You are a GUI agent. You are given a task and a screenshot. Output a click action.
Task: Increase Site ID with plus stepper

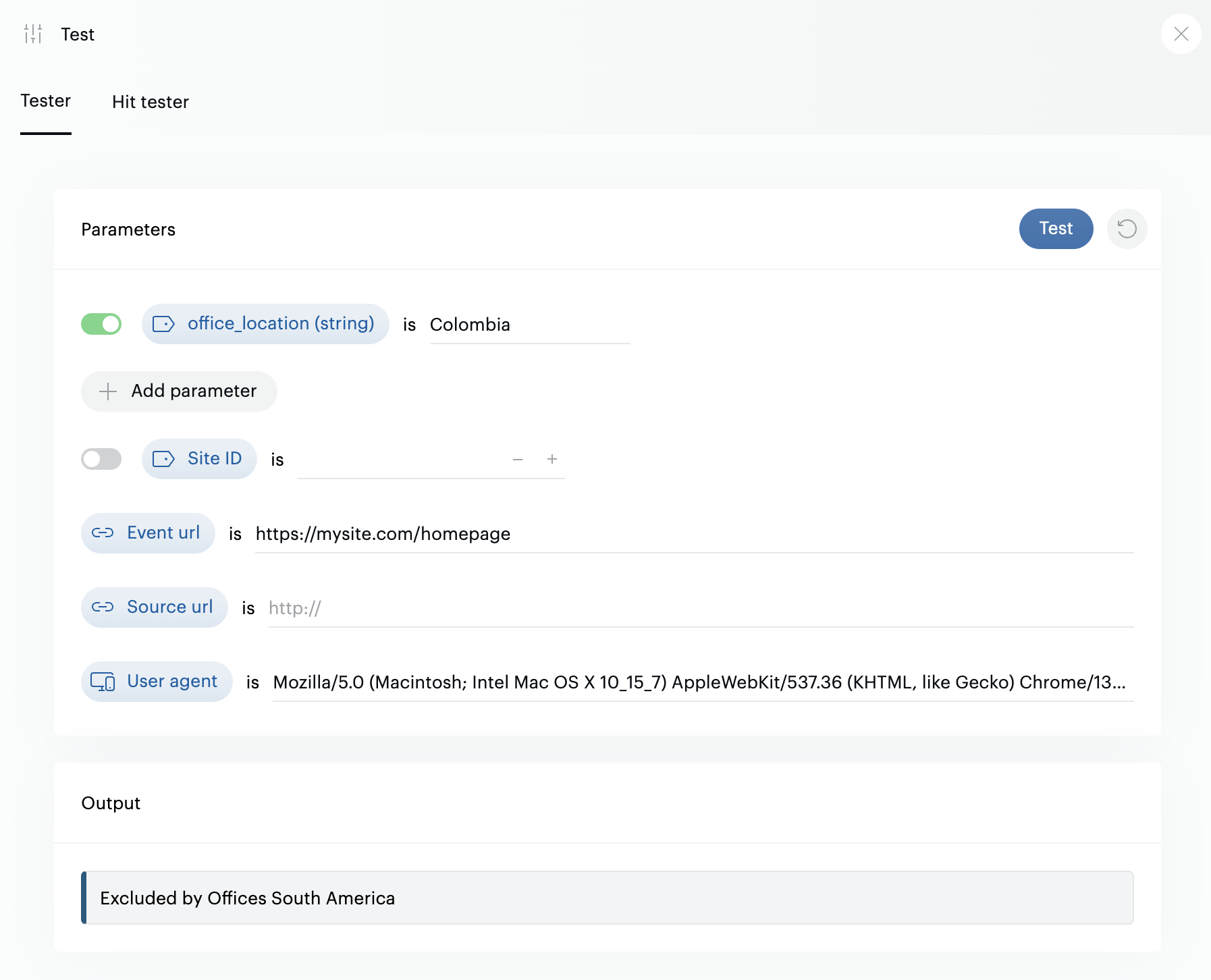tap(551, 459)
